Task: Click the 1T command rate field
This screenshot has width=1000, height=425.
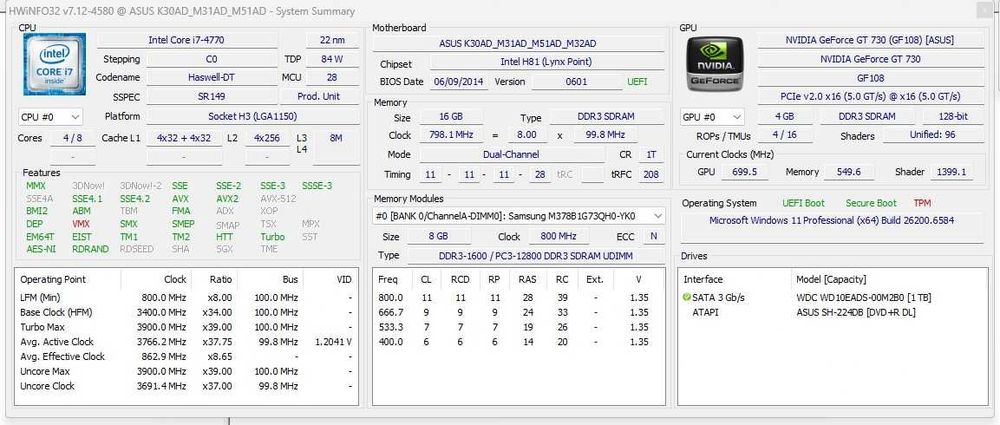Action: coord(651,154)
